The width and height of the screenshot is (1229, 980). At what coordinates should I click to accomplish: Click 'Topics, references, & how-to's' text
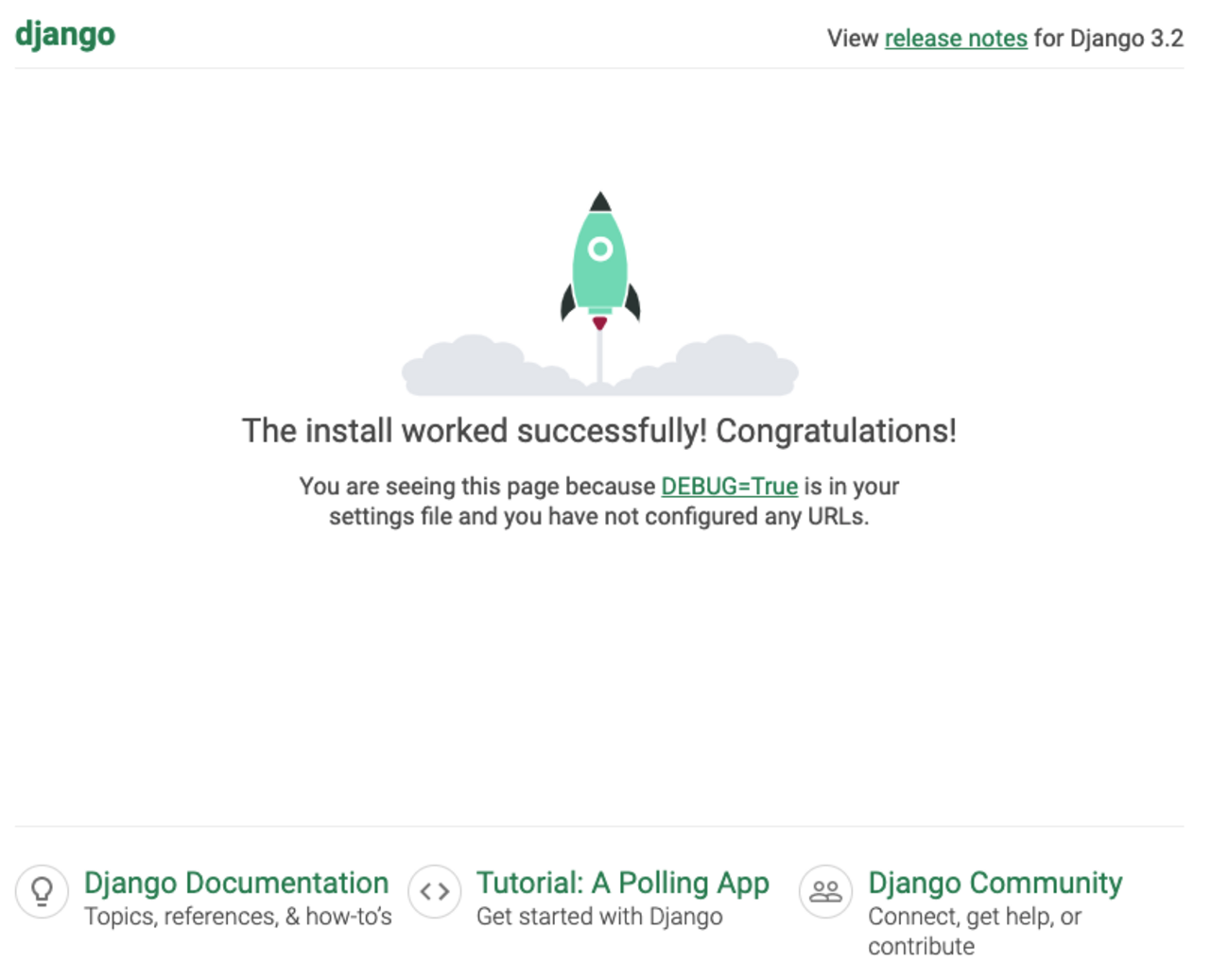238,917
